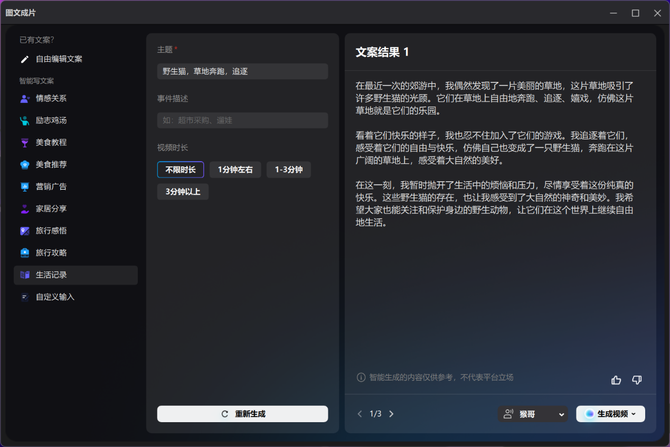The height and width of the screenshot is (447, 670).
Task: Go to the previous copy result
Action: coord(360,414)
